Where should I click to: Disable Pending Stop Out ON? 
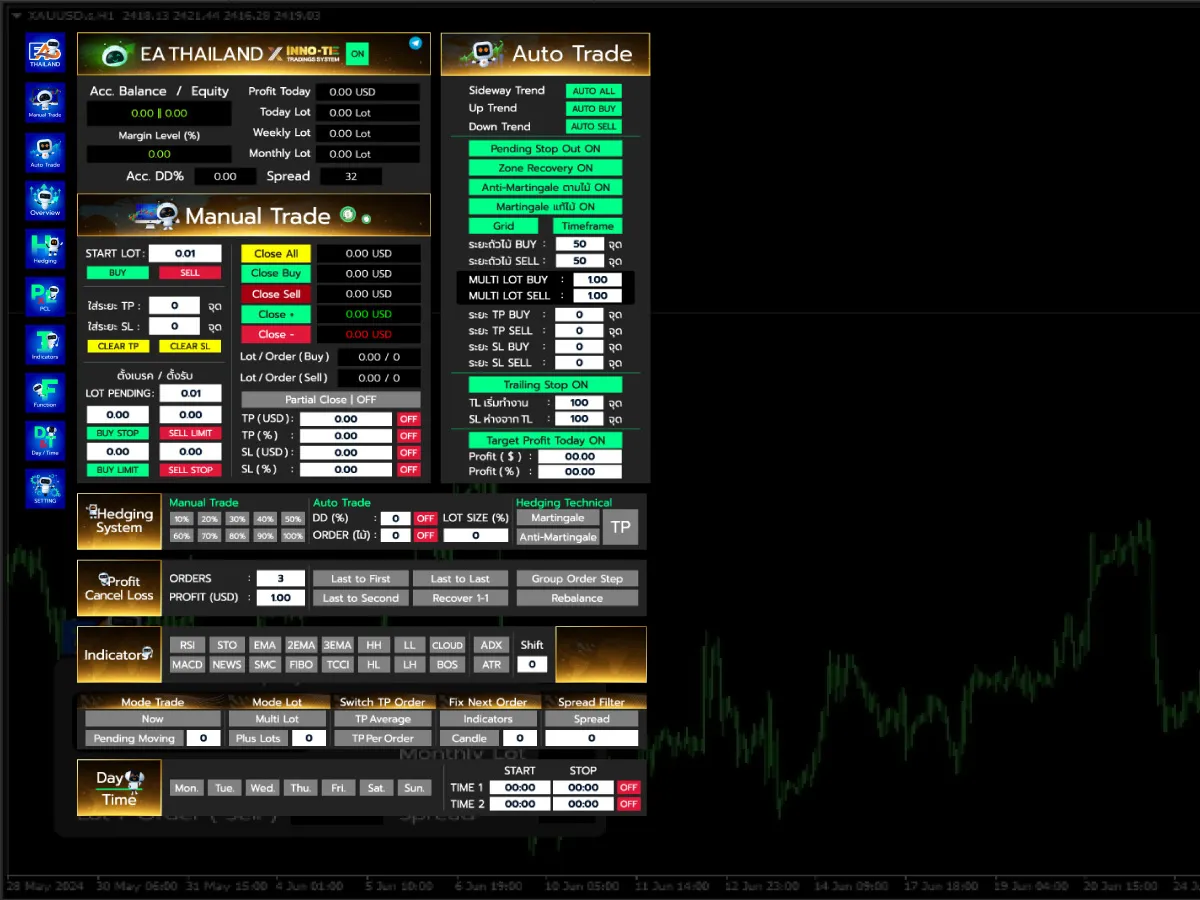[545, 149]
